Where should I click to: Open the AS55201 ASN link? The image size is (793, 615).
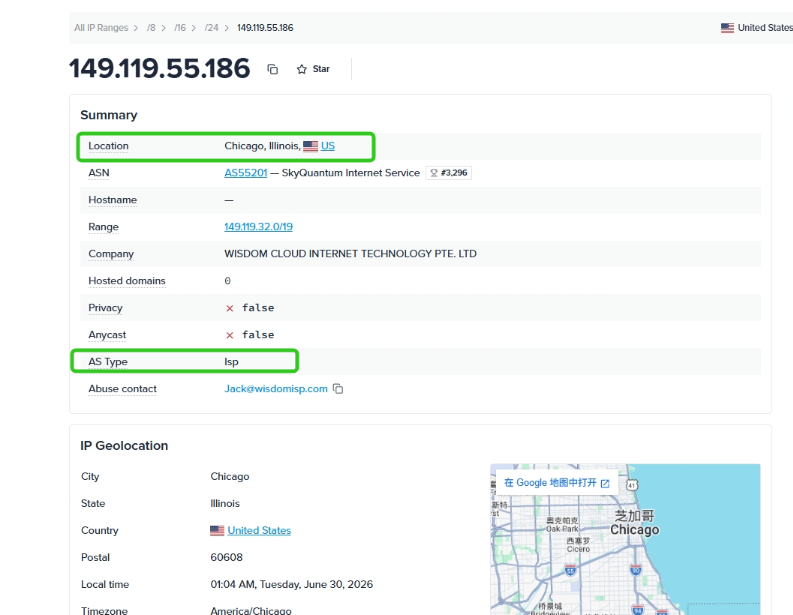(245, 173)
